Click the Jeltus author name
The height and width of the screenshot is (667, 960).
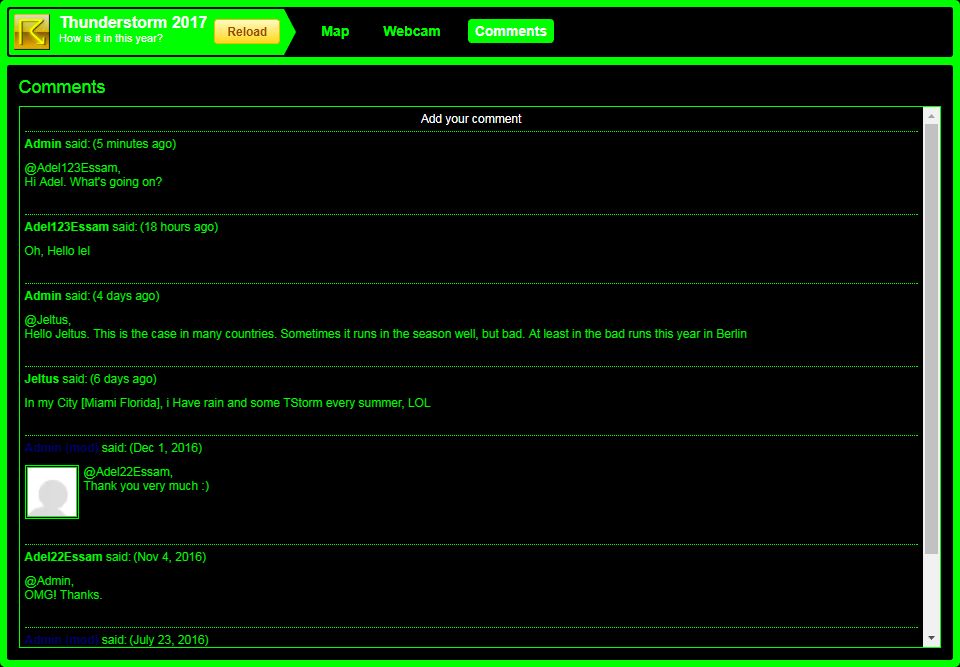click(x=42, y=379)
